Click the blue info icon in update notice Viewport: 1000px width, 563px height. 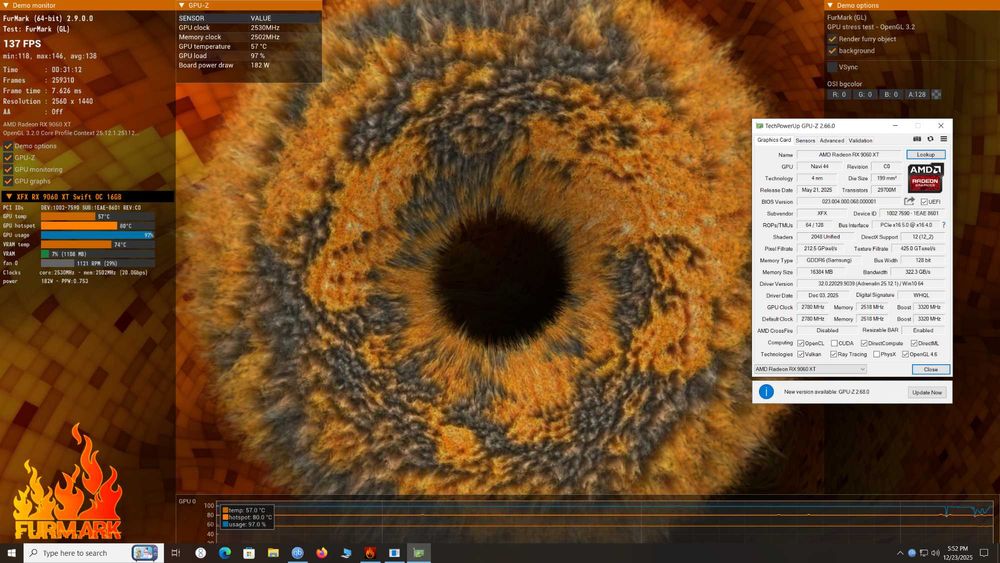coord(766,391)
